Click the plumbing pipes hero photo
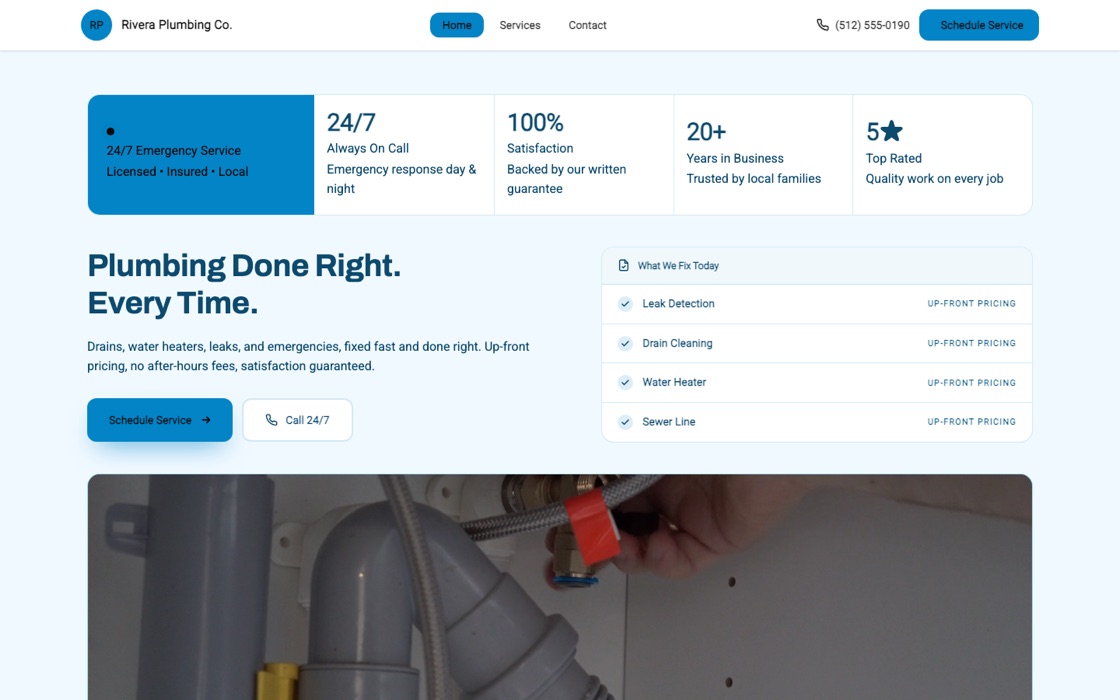Screen dimensions: 1120x700 [x=559, y=587]
